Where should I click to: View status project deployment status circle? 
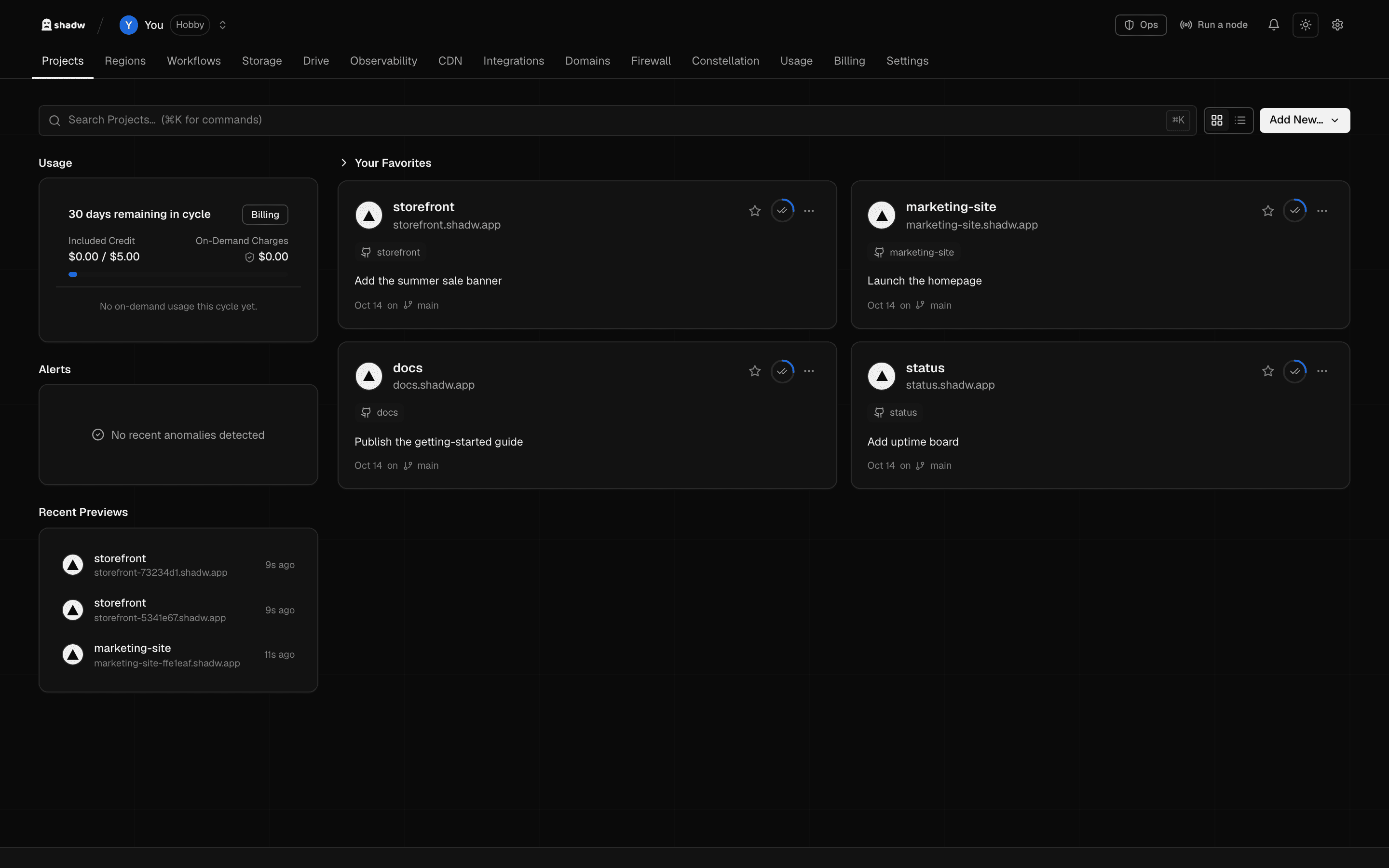click(1295, 371)
